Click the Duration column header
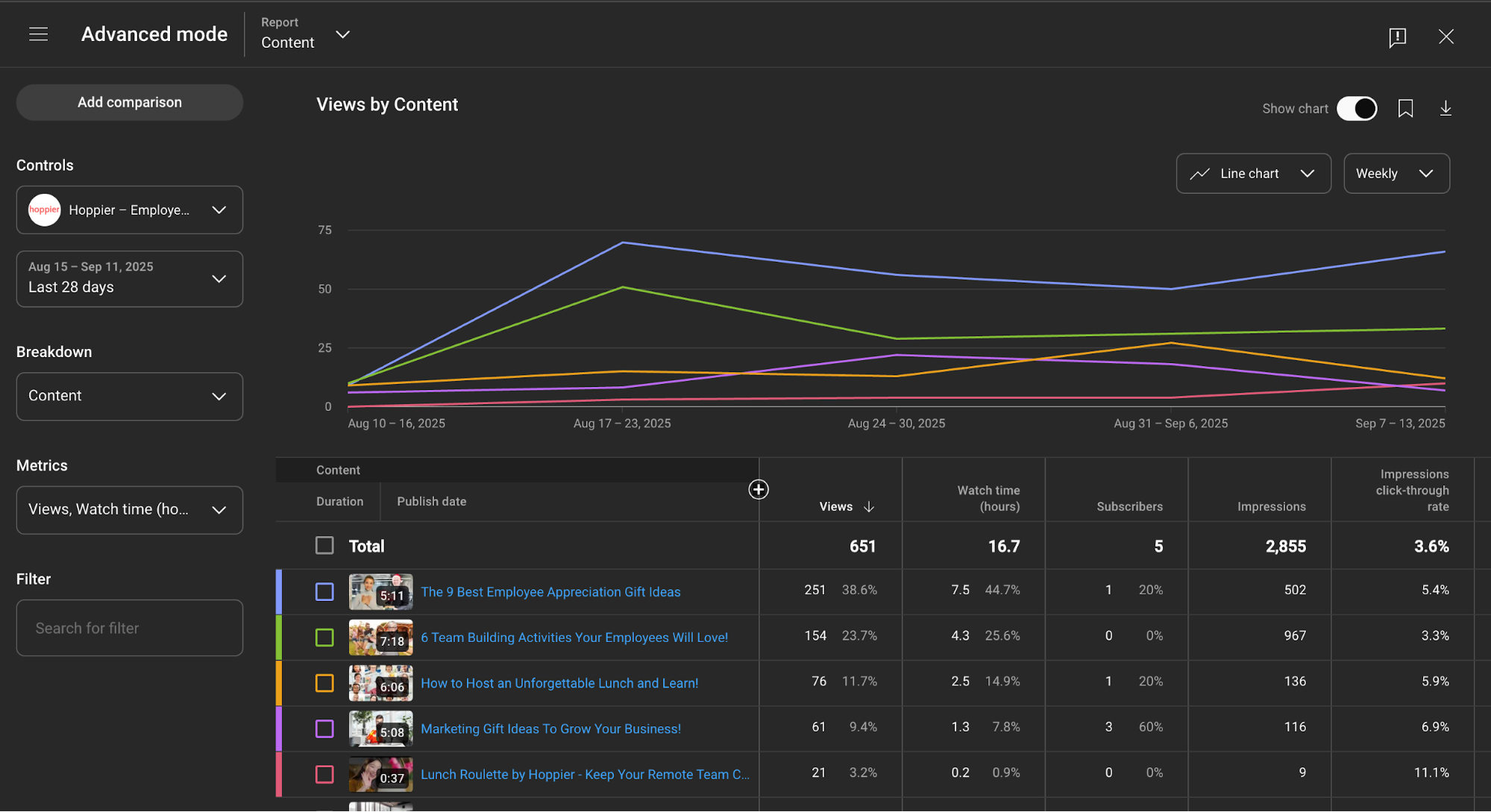 [x=339, y=501]
